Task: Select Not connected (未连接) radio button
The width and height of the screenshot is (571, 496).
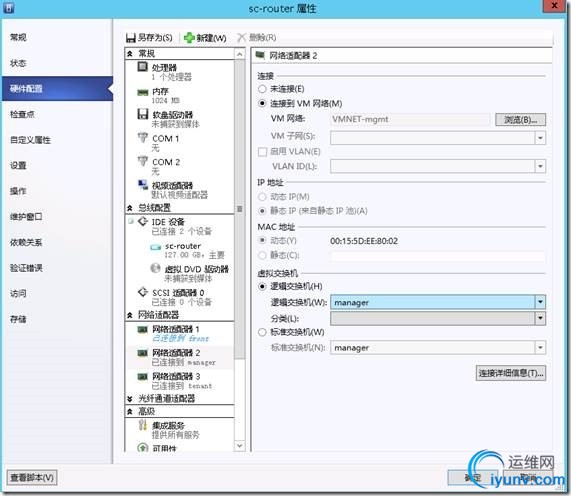Action: click(x=262, y=89)
